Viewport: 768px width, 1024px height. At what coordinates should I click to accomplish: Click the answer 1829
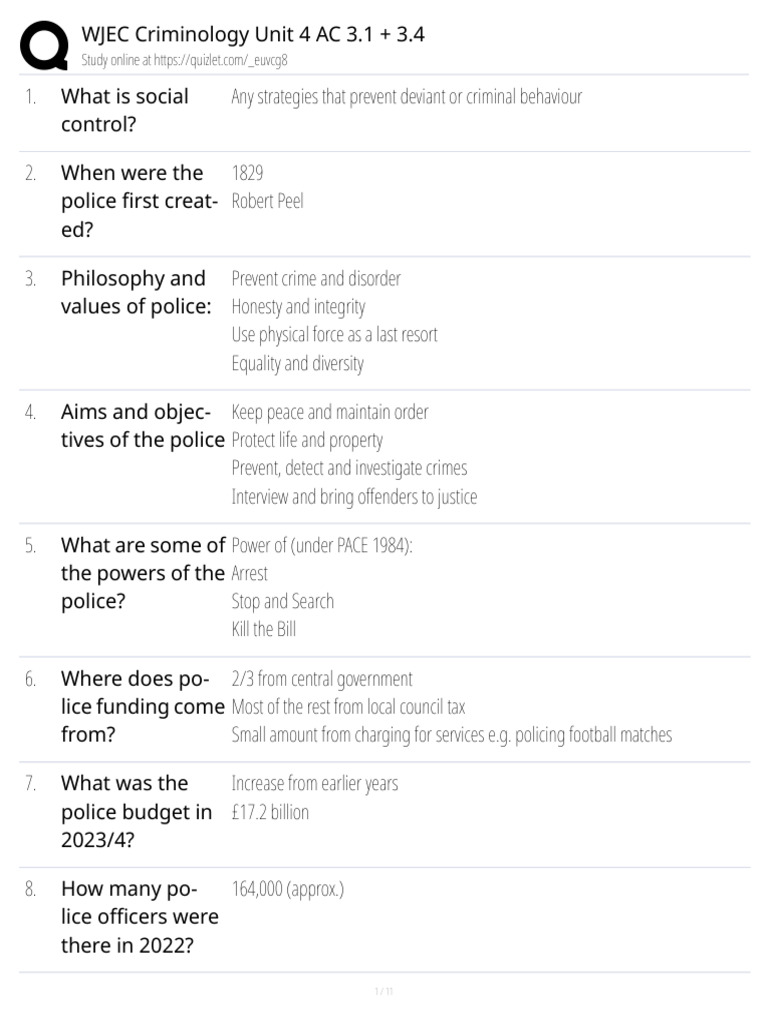[x=248, y=173]
